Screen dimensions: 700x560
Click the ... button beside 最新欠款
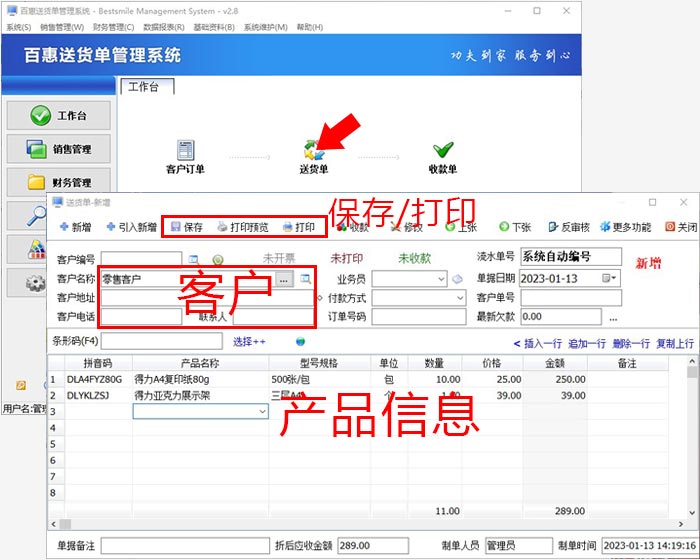tap(613, 318)
